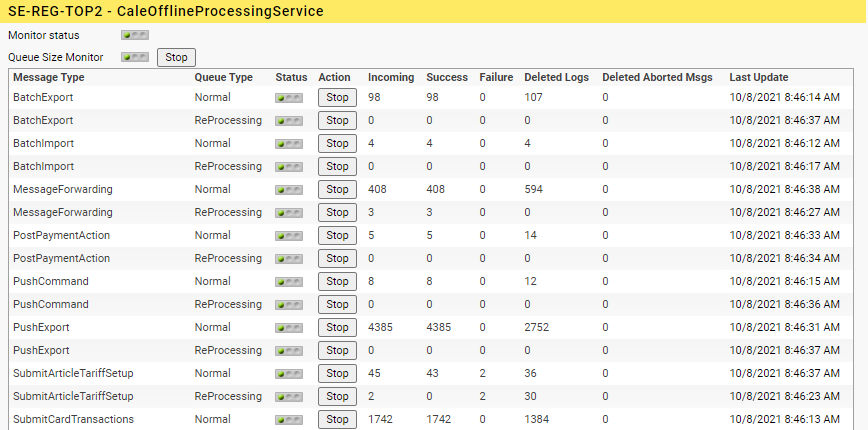Select SubmitCardTransactions Deleted Logs value 1384

(x=537, y=419)
